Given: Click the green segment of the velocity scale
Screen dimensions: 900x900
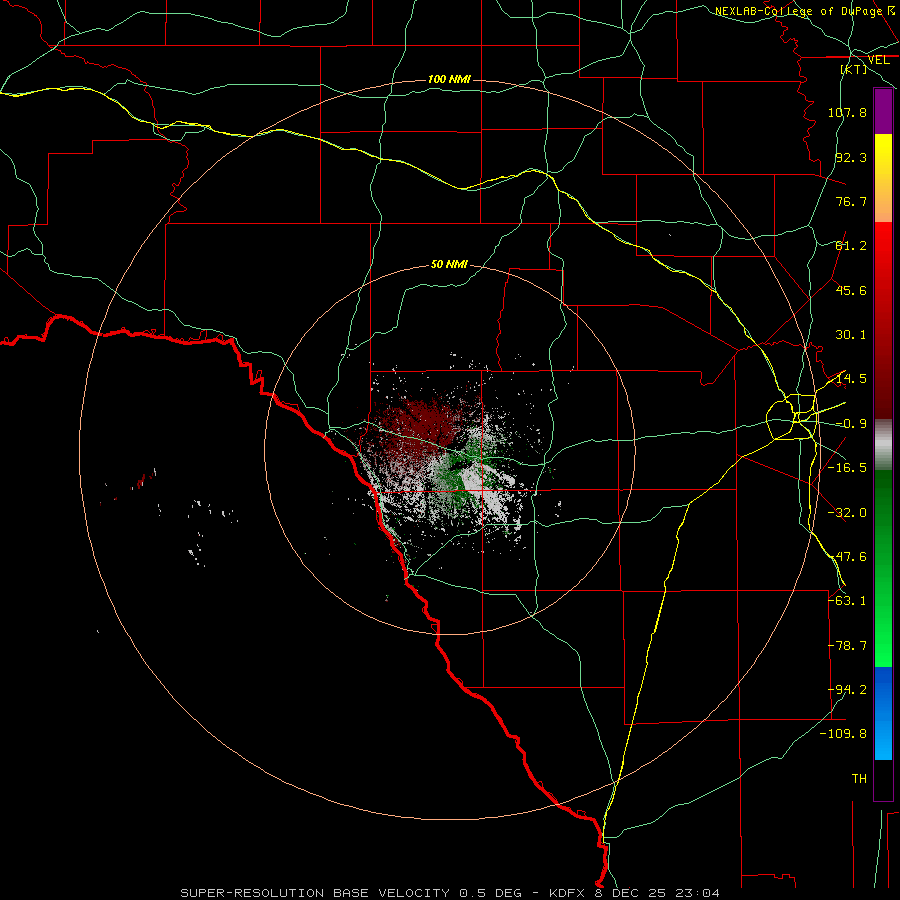Looking at the screenshot, I should (883, 568).
